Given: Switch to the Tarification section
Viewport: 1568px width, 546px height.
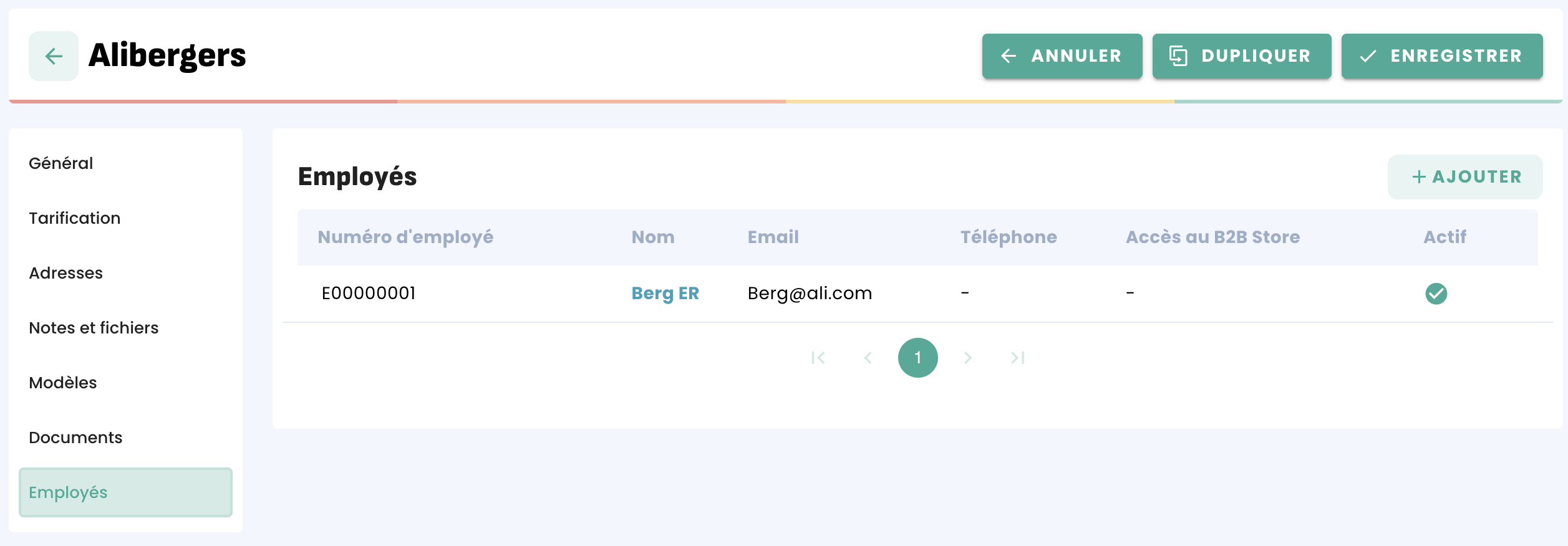Looking at the screenshot, I should [x=75, y=218].
